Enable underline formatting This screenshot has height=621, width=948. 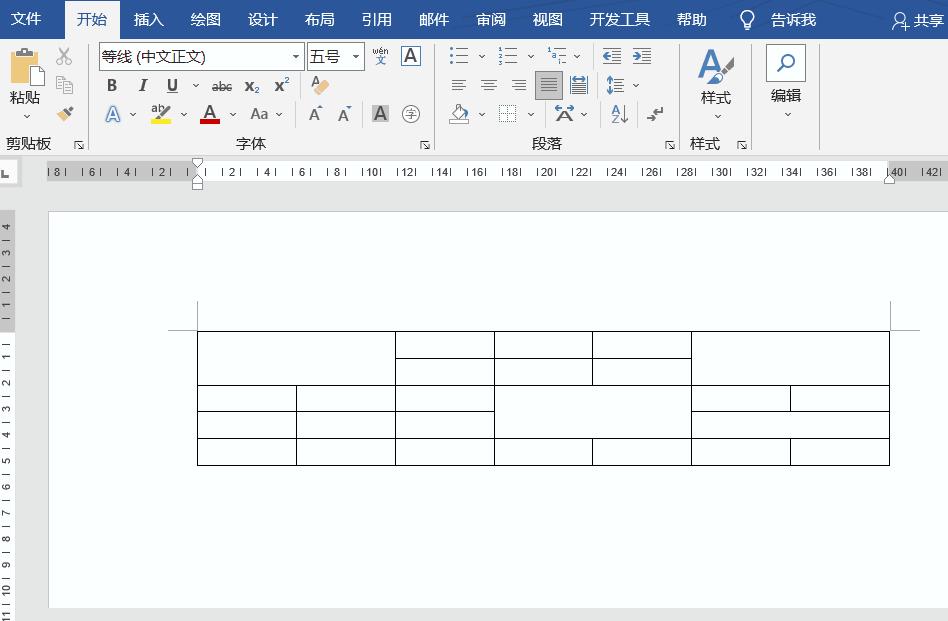[x=170, y=86]
